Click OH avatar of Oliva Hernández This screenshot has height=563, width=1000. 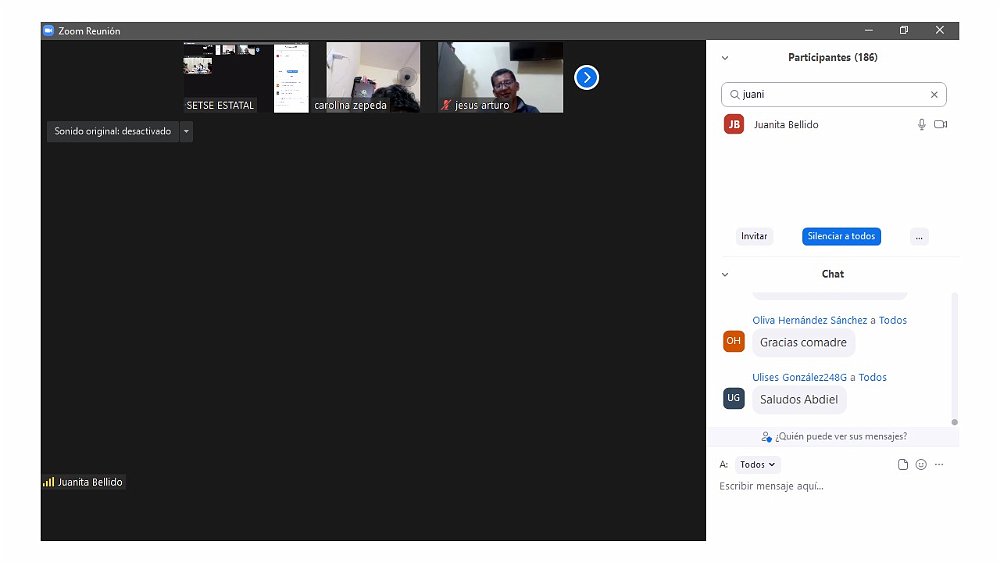pos(734,341)
